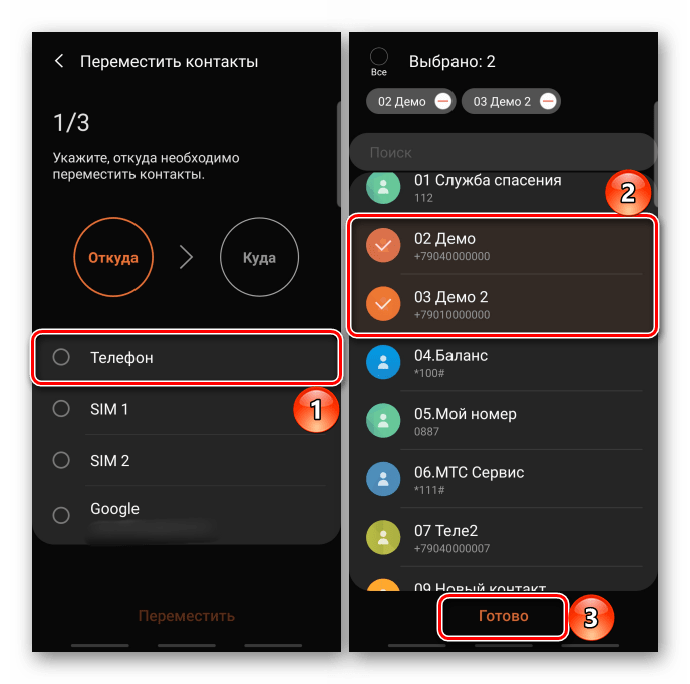Tap avatar icon of 05.Мой номер contact
This screenshot has height=684, width=690.
(x=383, y=420)
